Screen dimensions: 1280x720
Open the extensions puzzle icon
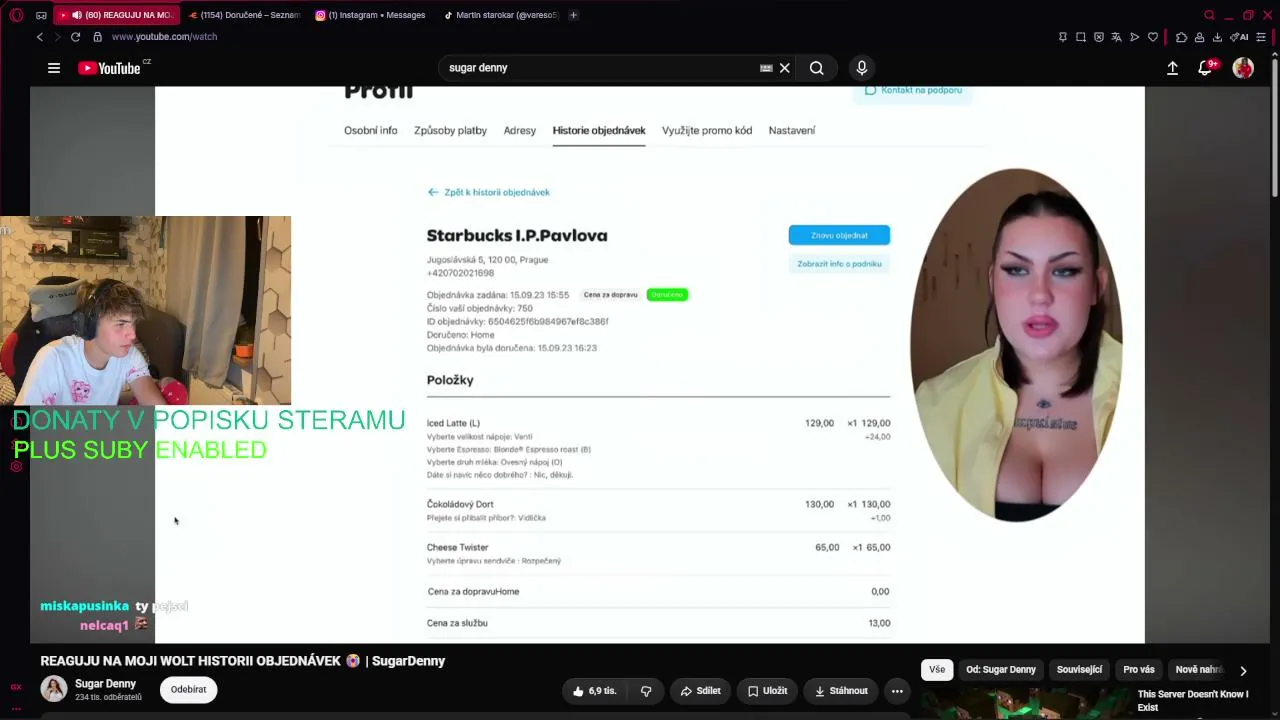[1181, 37]
